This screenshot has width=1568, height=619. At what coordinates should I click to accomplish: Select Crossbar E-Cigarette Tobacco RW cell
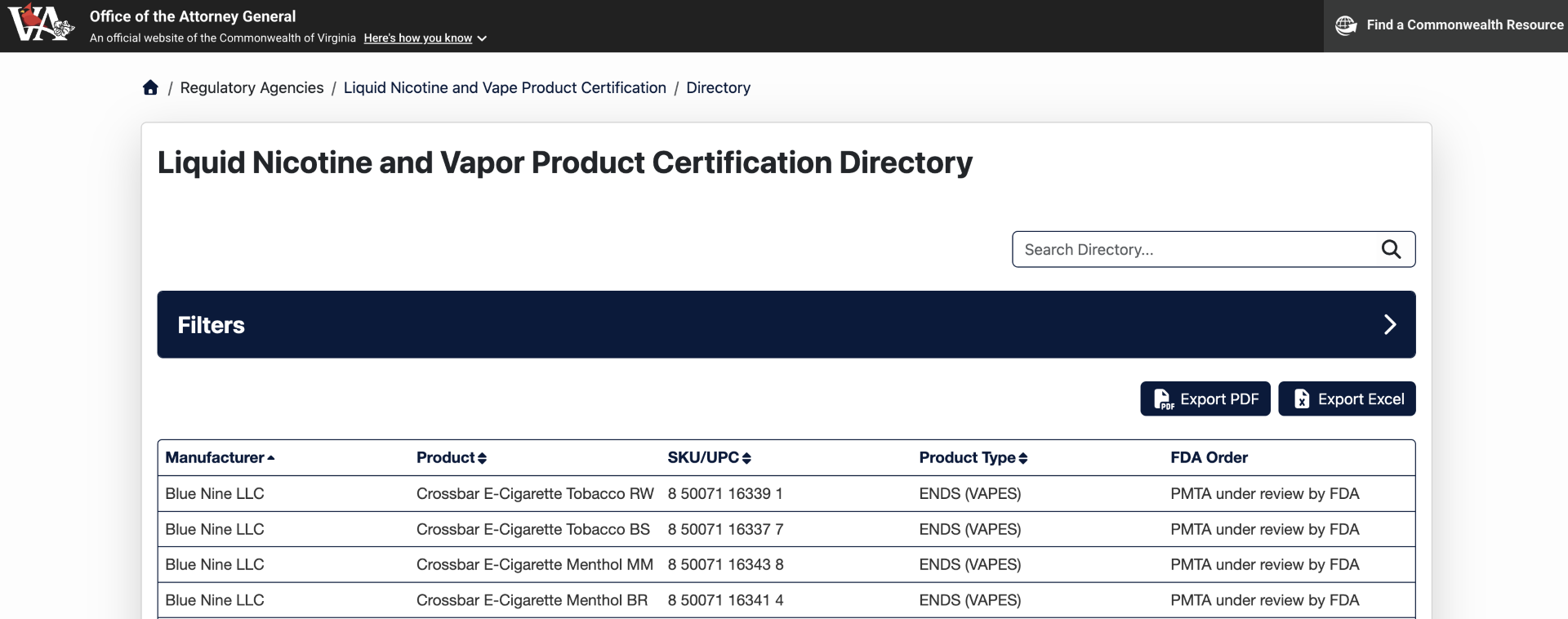535,493
